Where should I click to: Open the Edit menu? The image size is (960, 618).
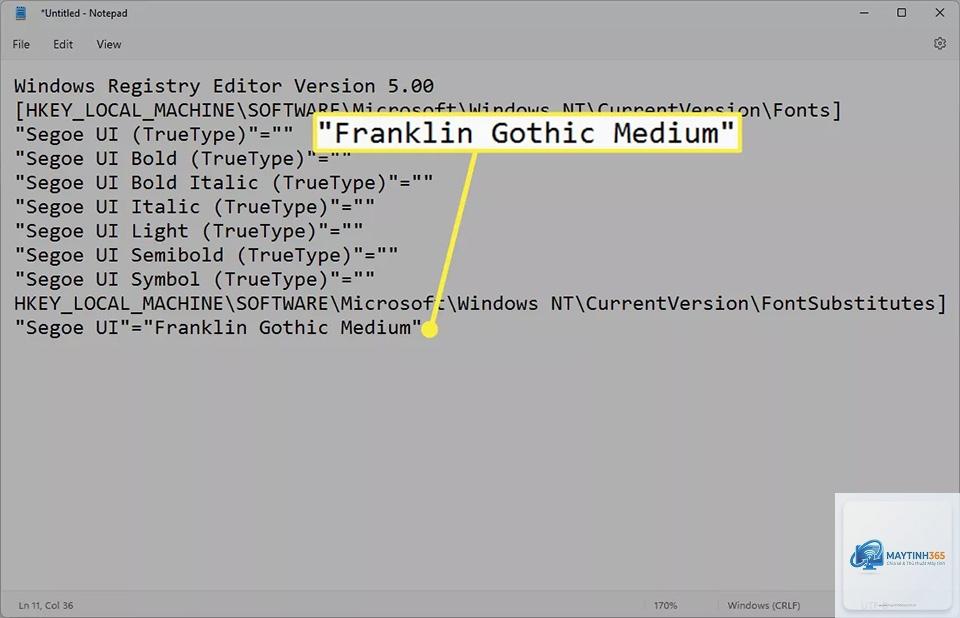pos(62,44)
